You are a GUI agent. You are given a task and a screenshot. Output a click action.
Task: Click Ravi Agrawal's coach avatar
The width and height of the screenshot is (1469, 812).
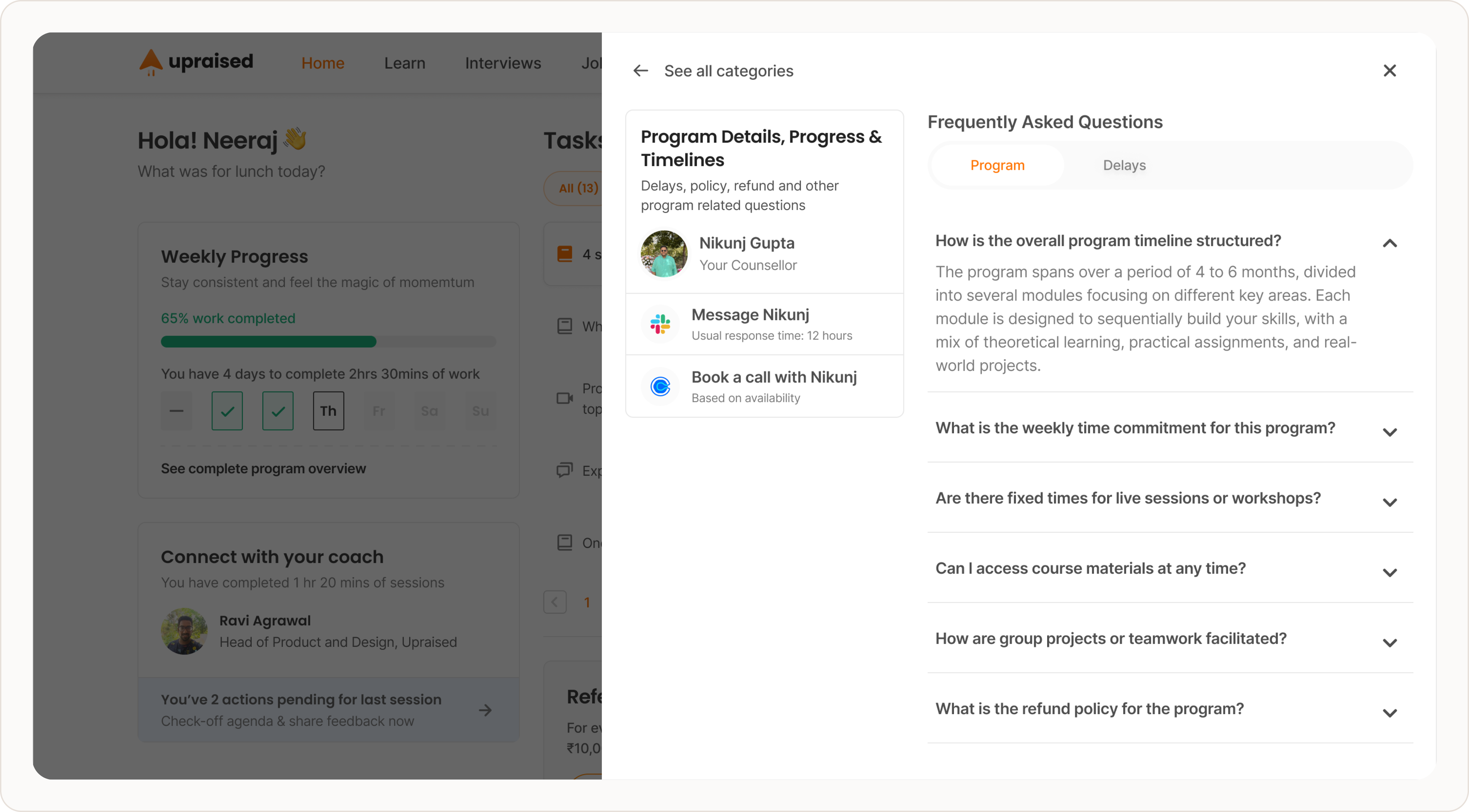coord(184,631)
